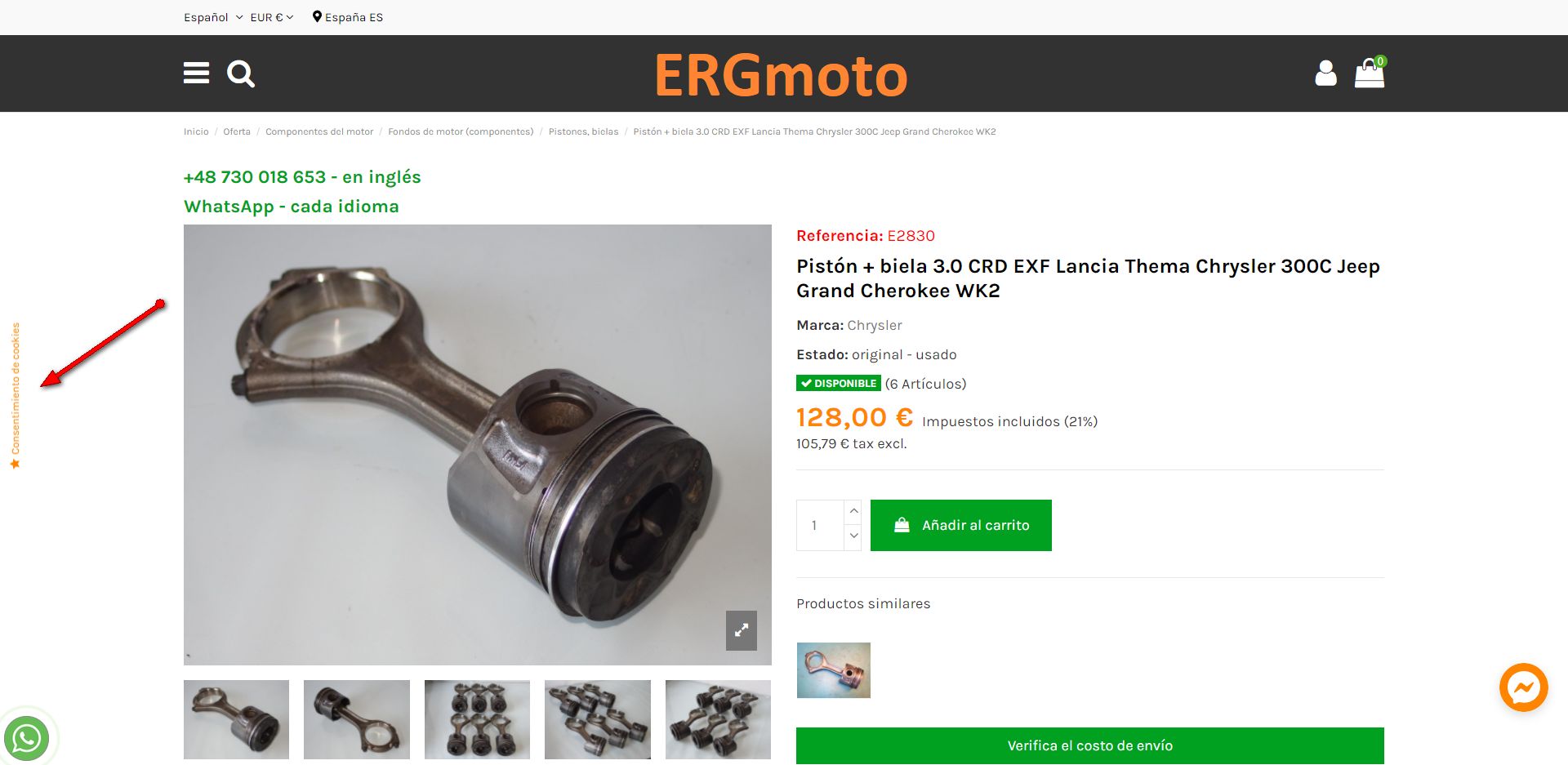Add product with Añadir al carrito
This screenshot has height=765, width=1568.
tap(961, 525)
